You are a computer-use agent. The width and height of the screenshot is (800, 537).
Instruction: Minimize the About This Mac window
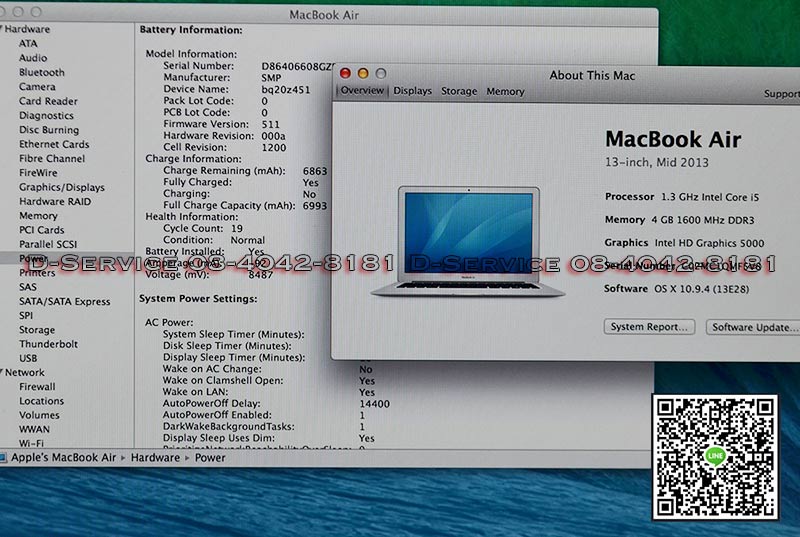(363, 73)
